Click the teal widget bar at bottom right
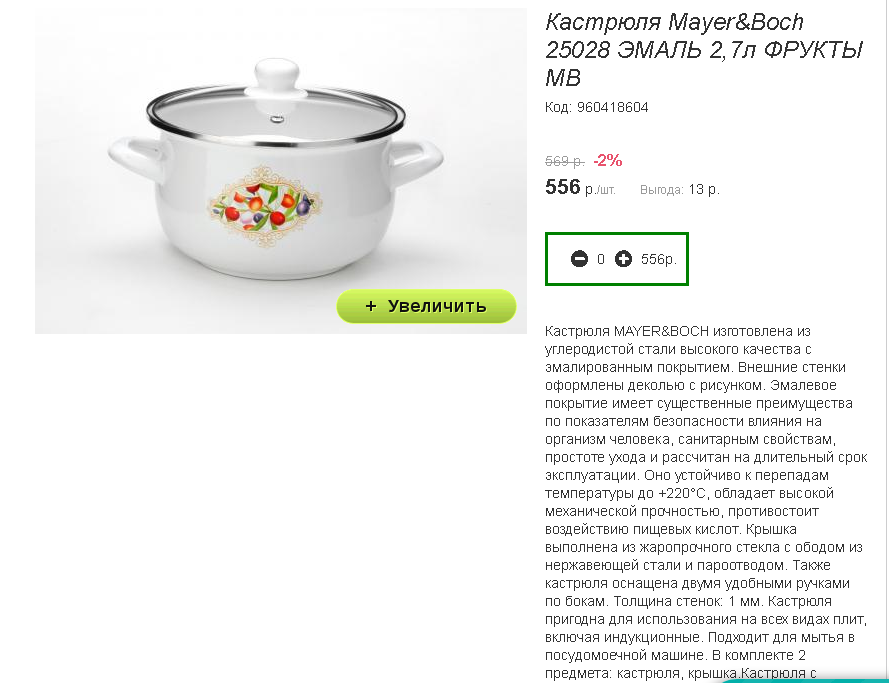Image resolution: width=889 pixels, height=683 pixels. [805, 680]
